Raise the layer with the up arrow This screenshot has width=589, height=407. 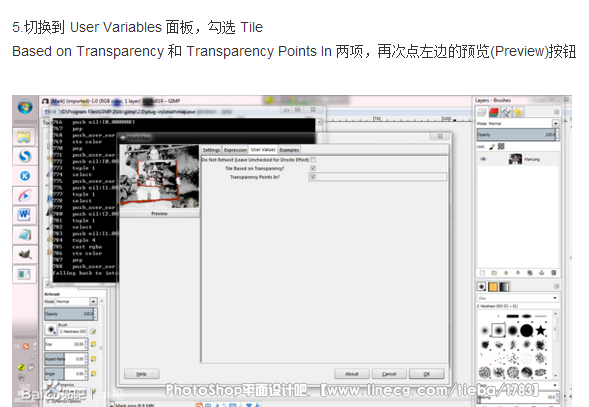coord(506,273)
